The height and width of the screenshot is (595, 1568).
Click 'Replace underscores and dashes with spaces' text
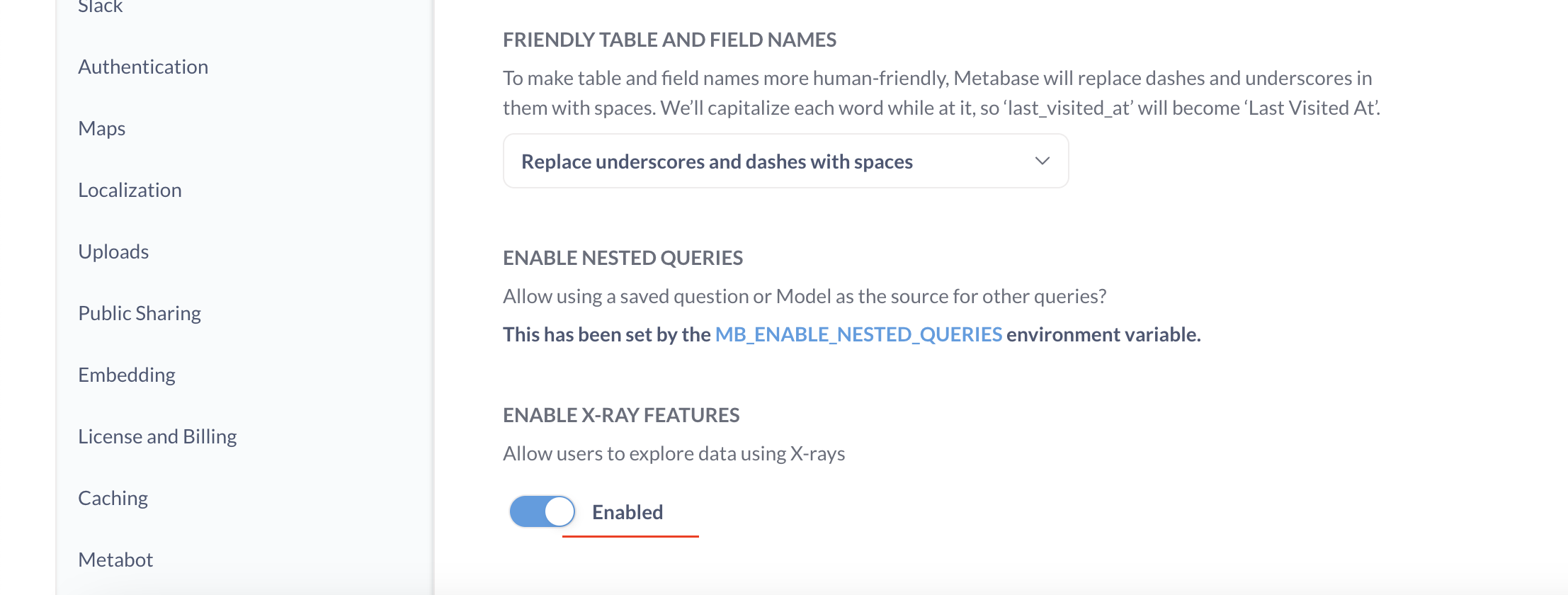(x=717, y=161)
